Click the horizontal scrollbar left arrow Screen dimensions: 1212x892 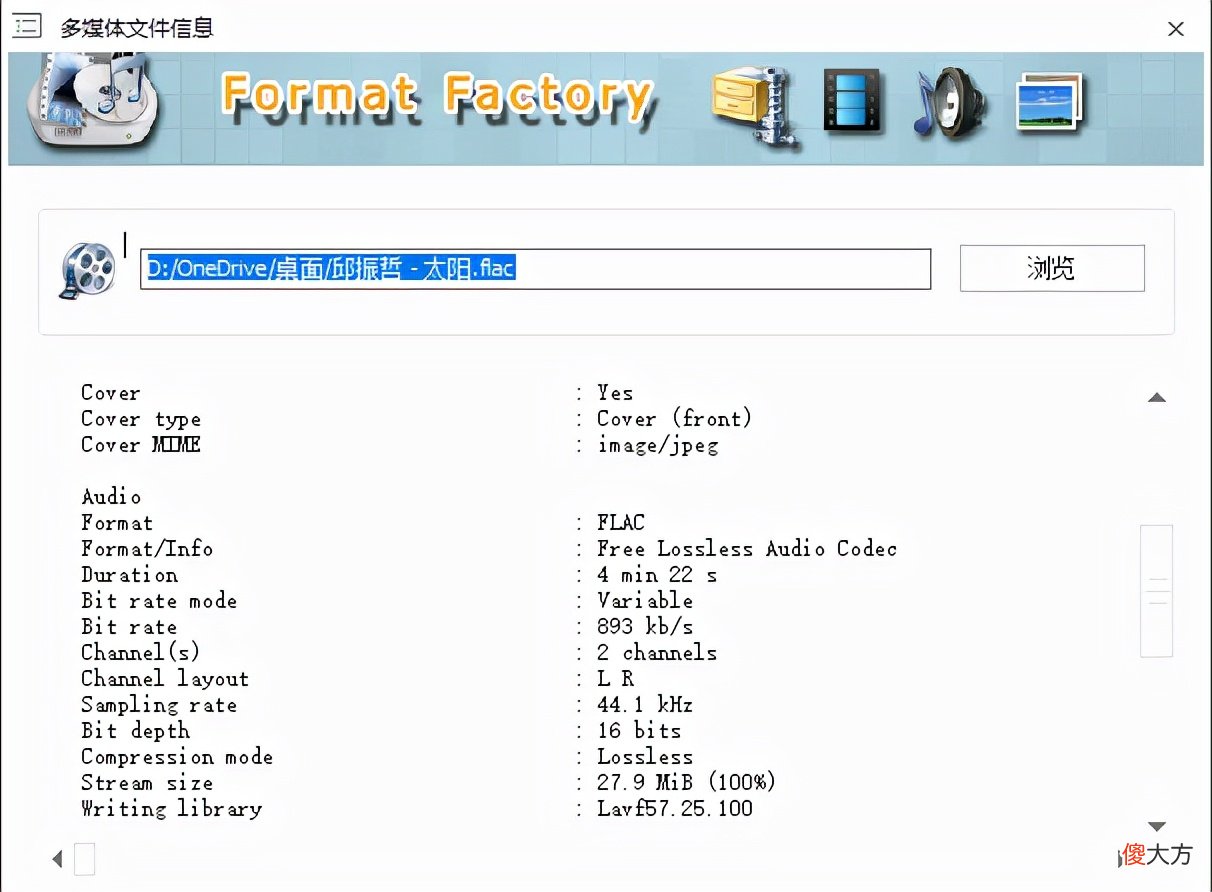[x=58, y=858]
